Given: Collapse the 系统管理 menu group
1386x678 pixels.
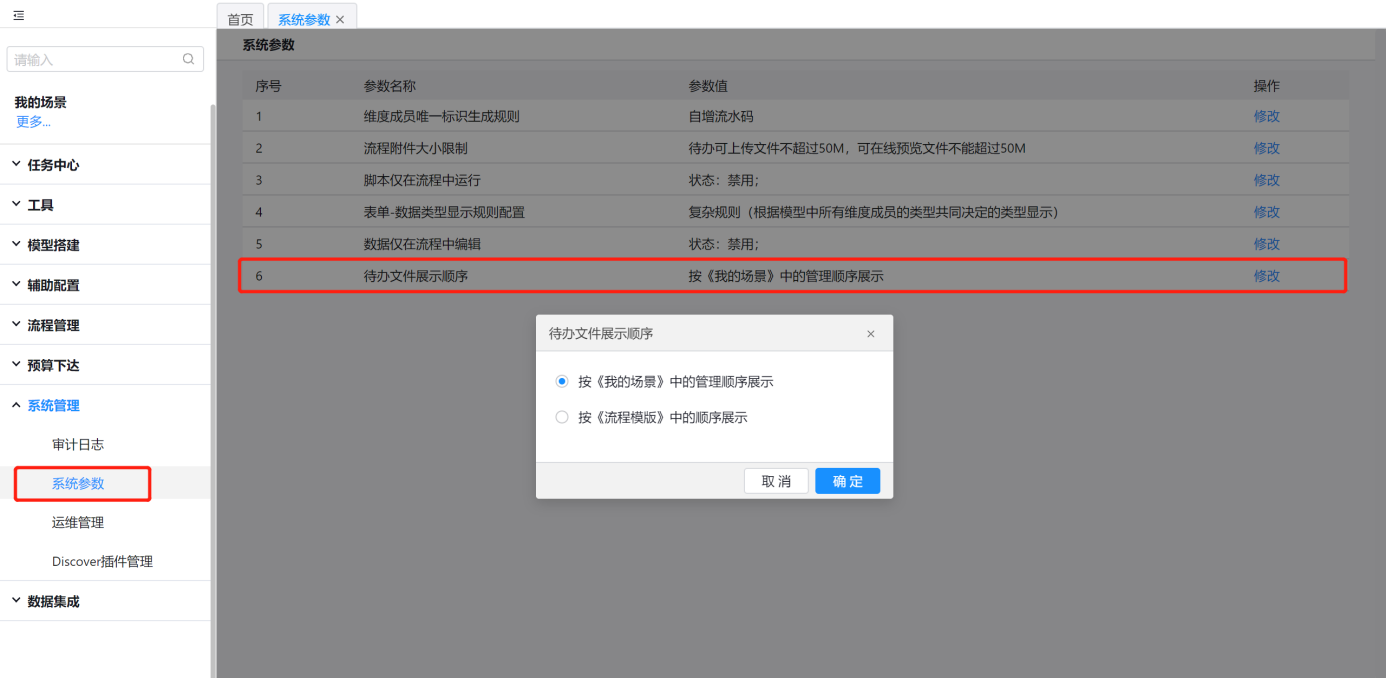Looking at the screenshot, I should coord(53,405).
